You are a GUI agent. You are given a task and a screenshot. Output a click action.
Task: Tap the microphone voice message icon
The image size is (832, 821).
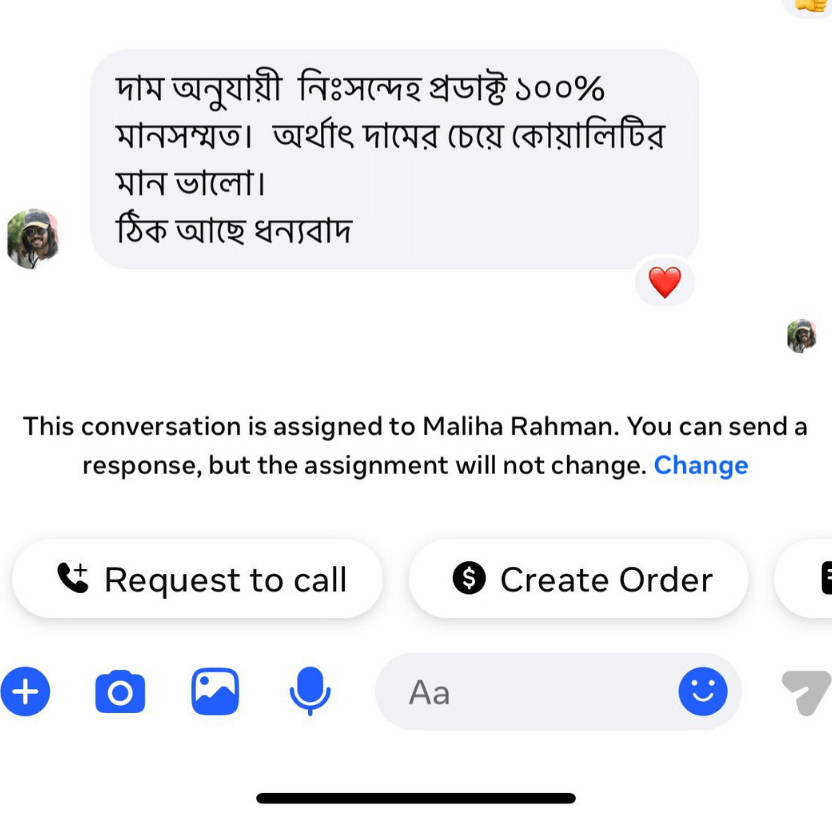[x=310, y=691]
